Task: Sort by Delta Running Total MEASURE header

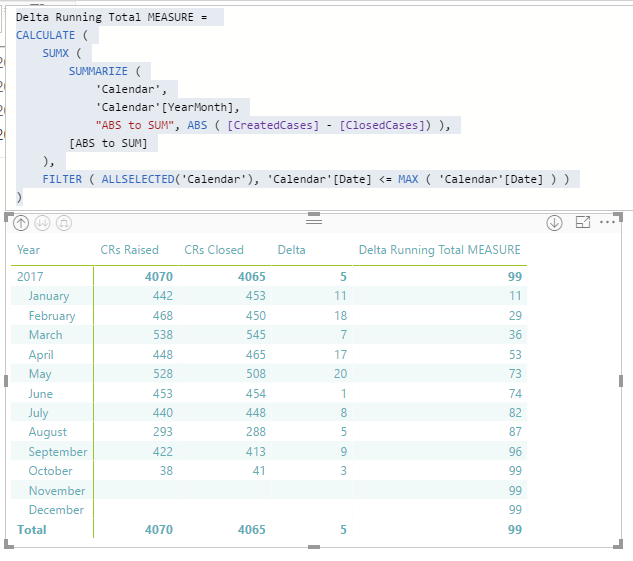Action: [440, 250]
